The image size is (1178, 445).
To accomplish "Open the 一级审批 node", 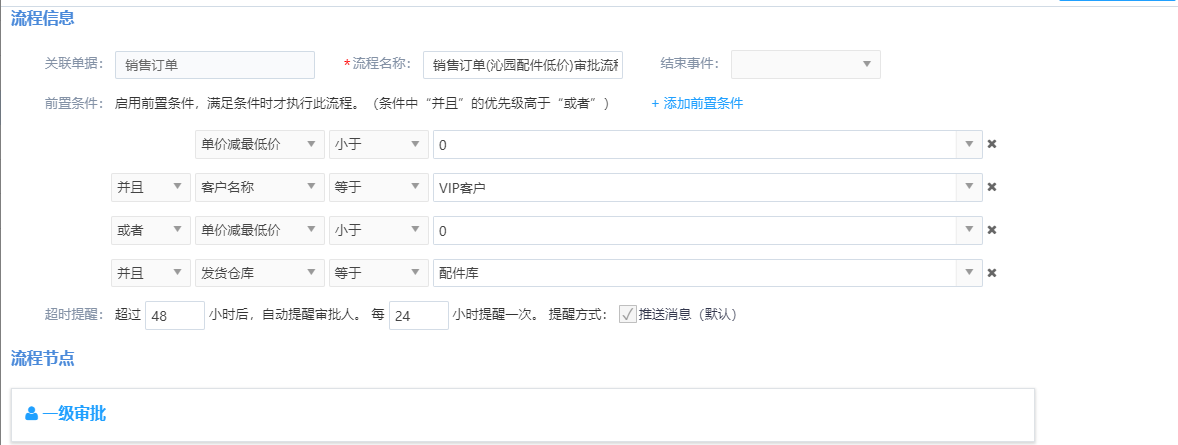I will [74, 414].
